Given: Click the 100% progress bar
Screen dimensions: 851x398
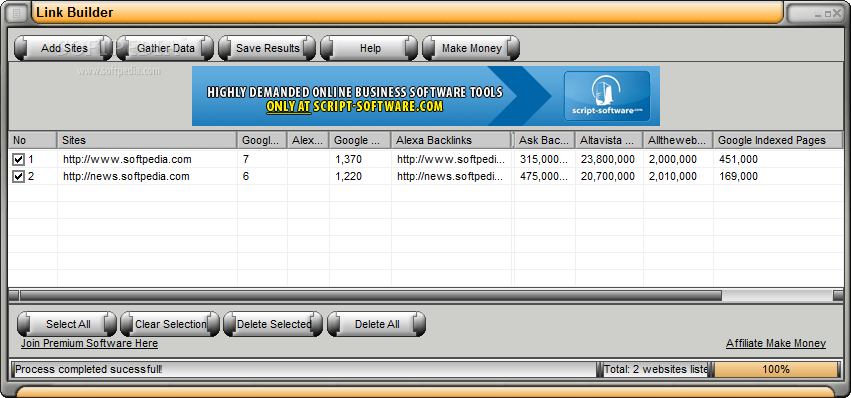Looking at the screenshot, I should [776, 370].
